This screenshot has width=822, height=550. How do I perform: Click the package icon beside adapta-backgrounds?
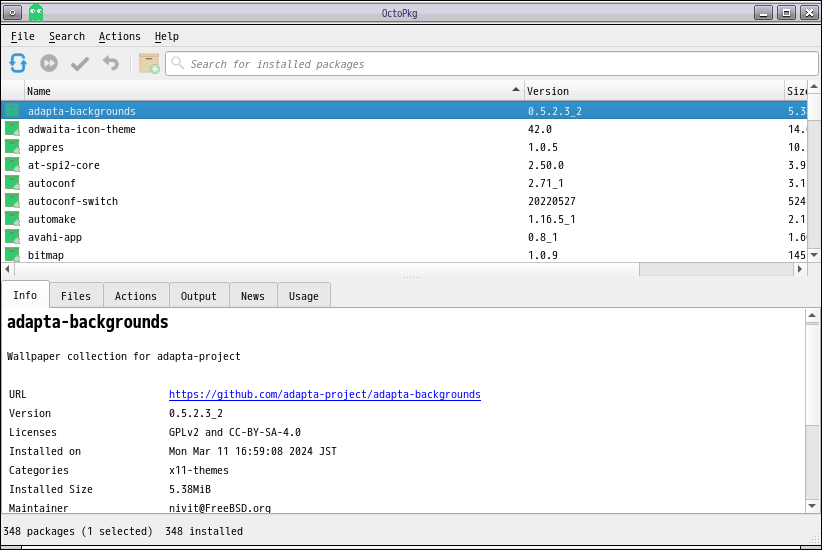click(x=13, y=111)
